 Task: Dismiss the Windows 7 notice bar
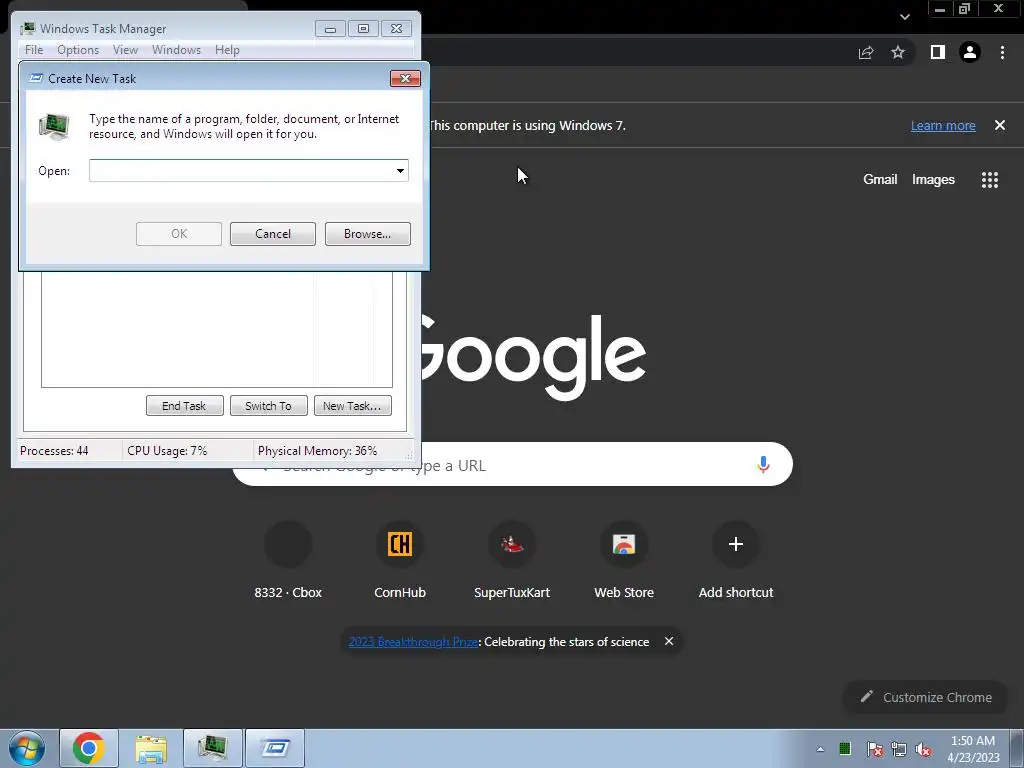click(1000, 125)
